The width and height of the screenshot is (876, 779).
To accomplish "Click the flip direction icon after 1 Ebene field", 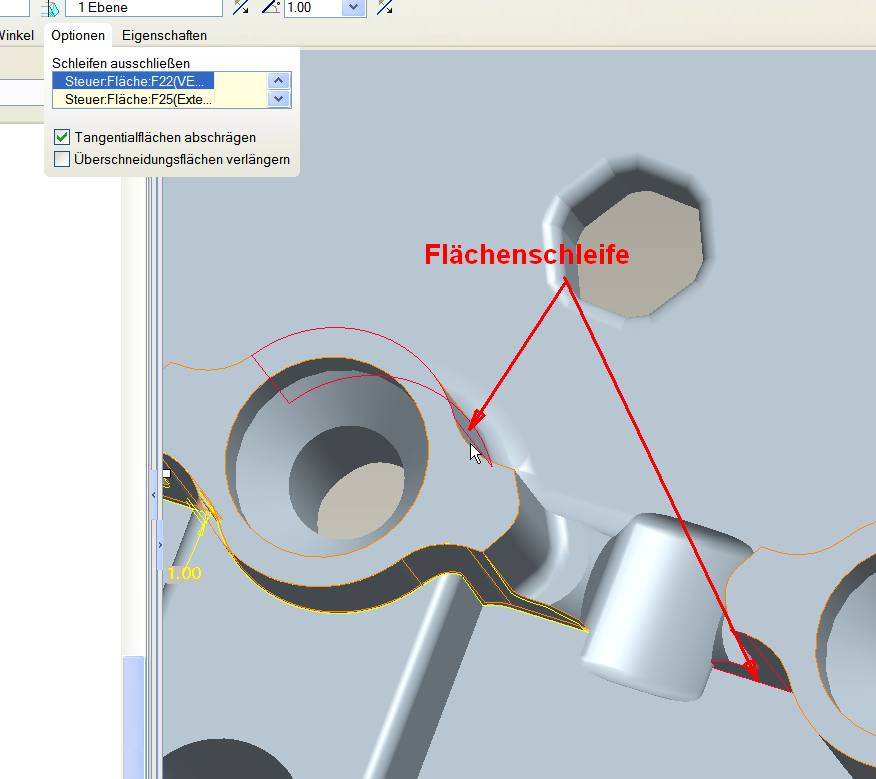I will [241, 7].
